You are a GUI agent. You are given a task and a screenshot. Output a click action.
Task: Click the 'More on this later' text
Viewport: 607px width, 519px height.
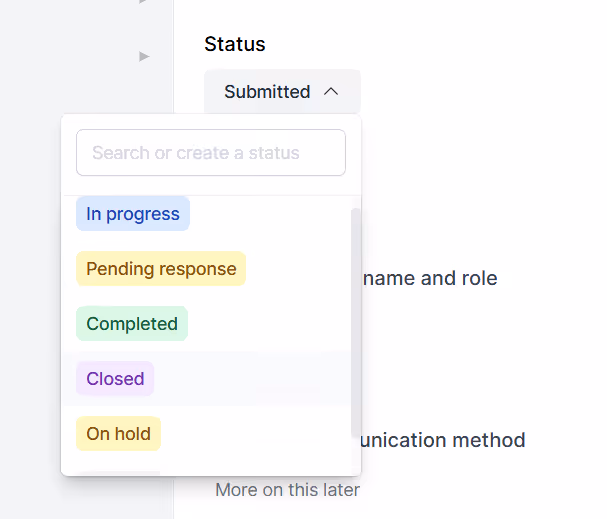click(x=287, y=490)
